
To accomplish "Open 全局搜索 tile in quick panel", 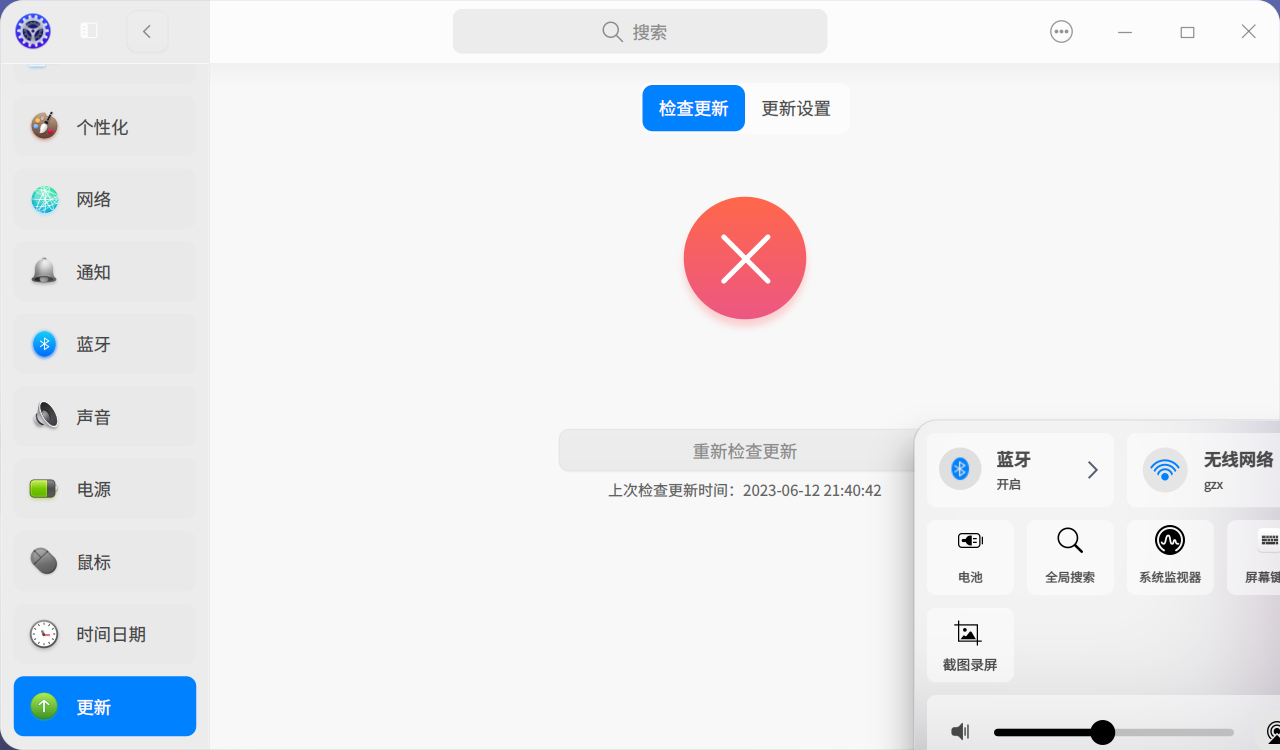I will (x=1070, y=557).
